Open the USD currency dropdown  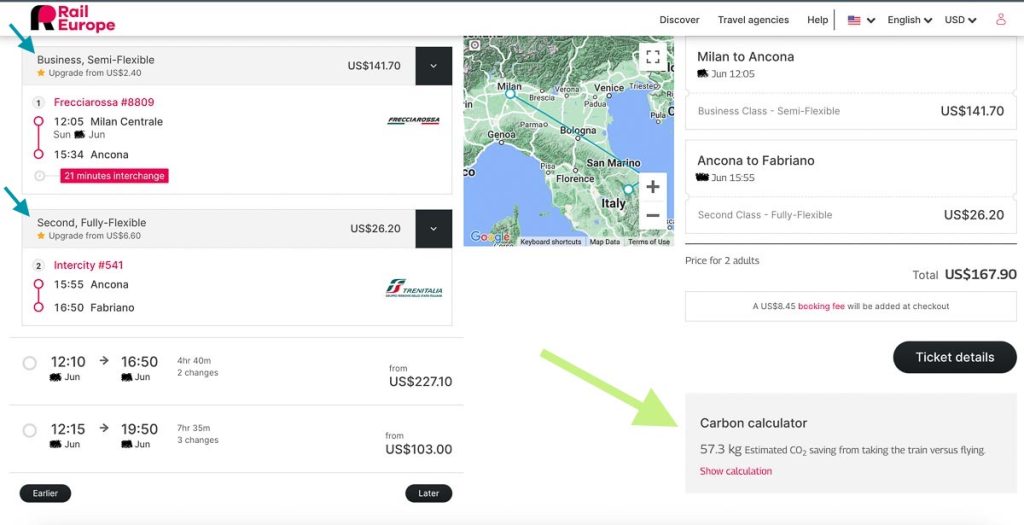tap(960, 20)
